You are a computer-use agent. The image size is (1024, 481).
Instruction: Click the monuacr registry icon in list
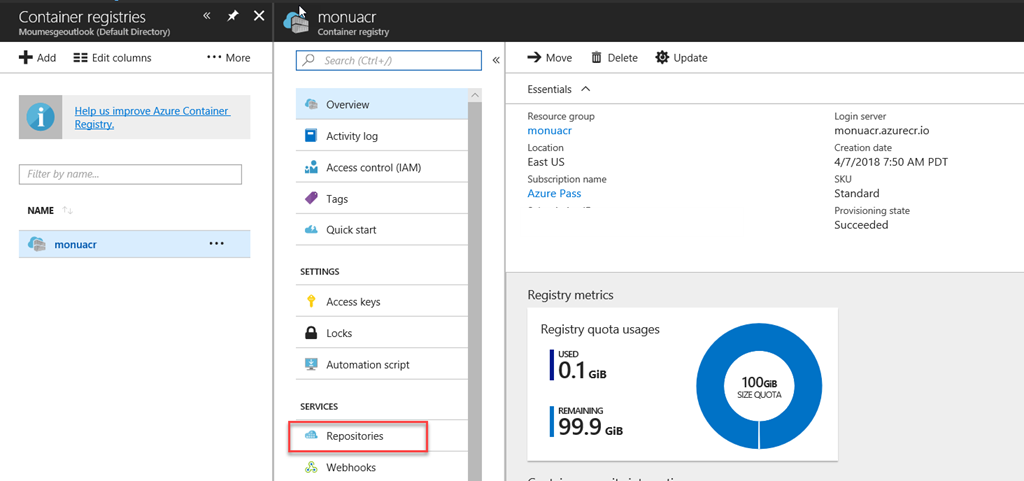[x=37, y=244]
